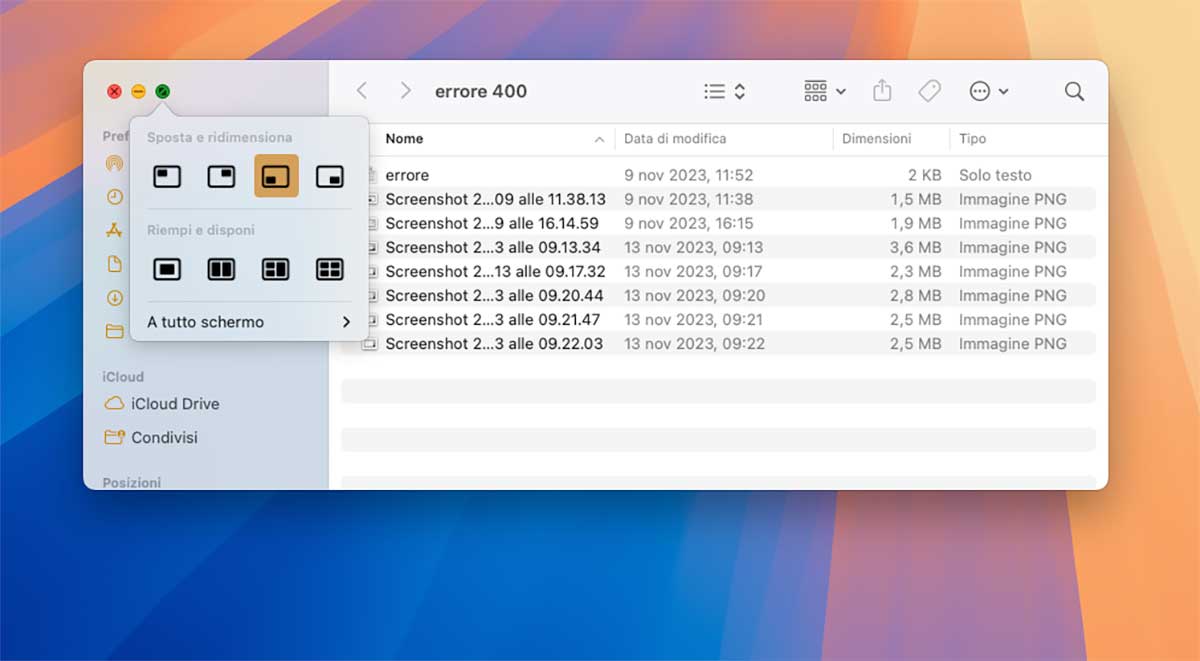Sort by Nome column header
This screenshot has width=1200, height=661.
click(404, 139)
